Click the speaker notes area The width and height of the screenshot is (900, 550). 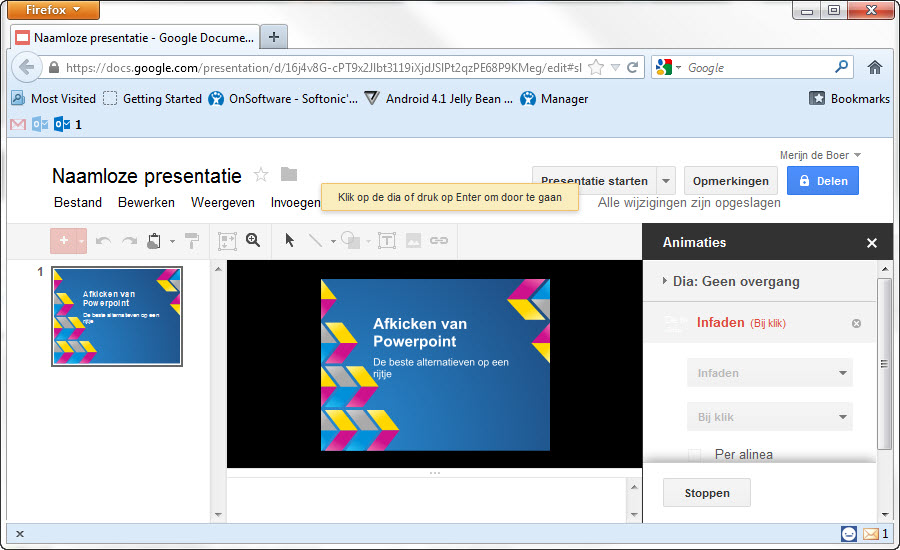428,501
